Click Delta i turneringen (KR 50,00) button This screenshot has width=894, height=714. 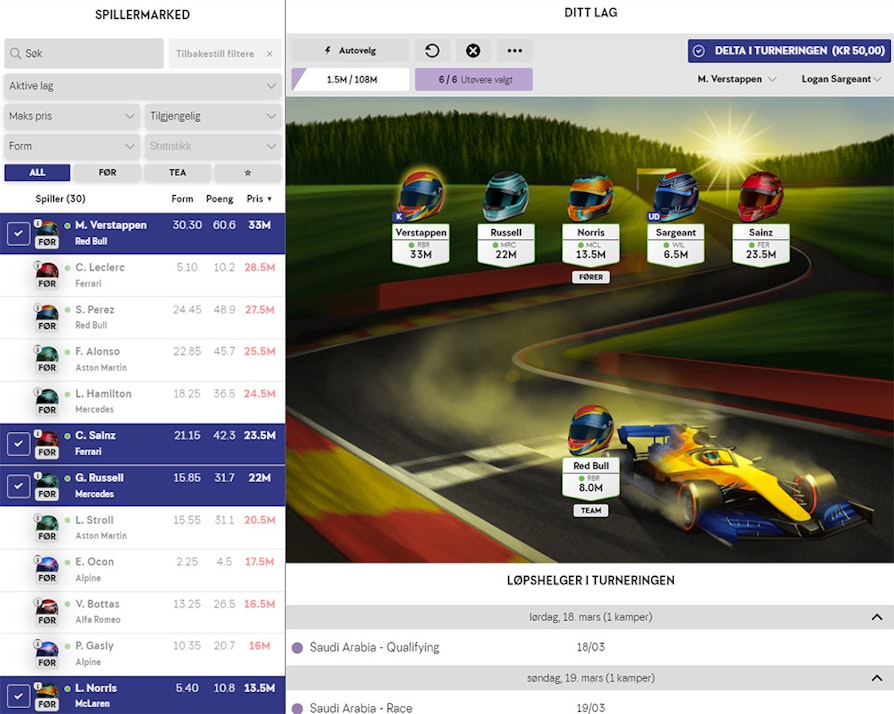coord(789,51)
